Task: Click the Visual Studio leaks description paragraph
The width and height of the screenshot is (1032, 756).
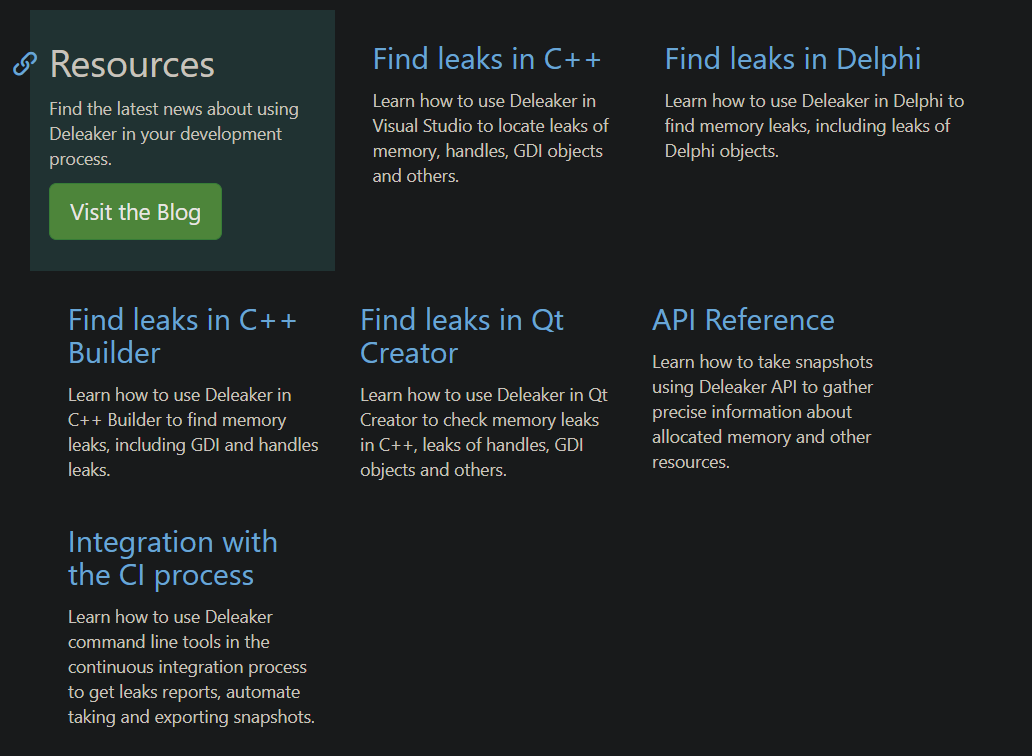Action: pyautogui.click(x=490, y=138)
